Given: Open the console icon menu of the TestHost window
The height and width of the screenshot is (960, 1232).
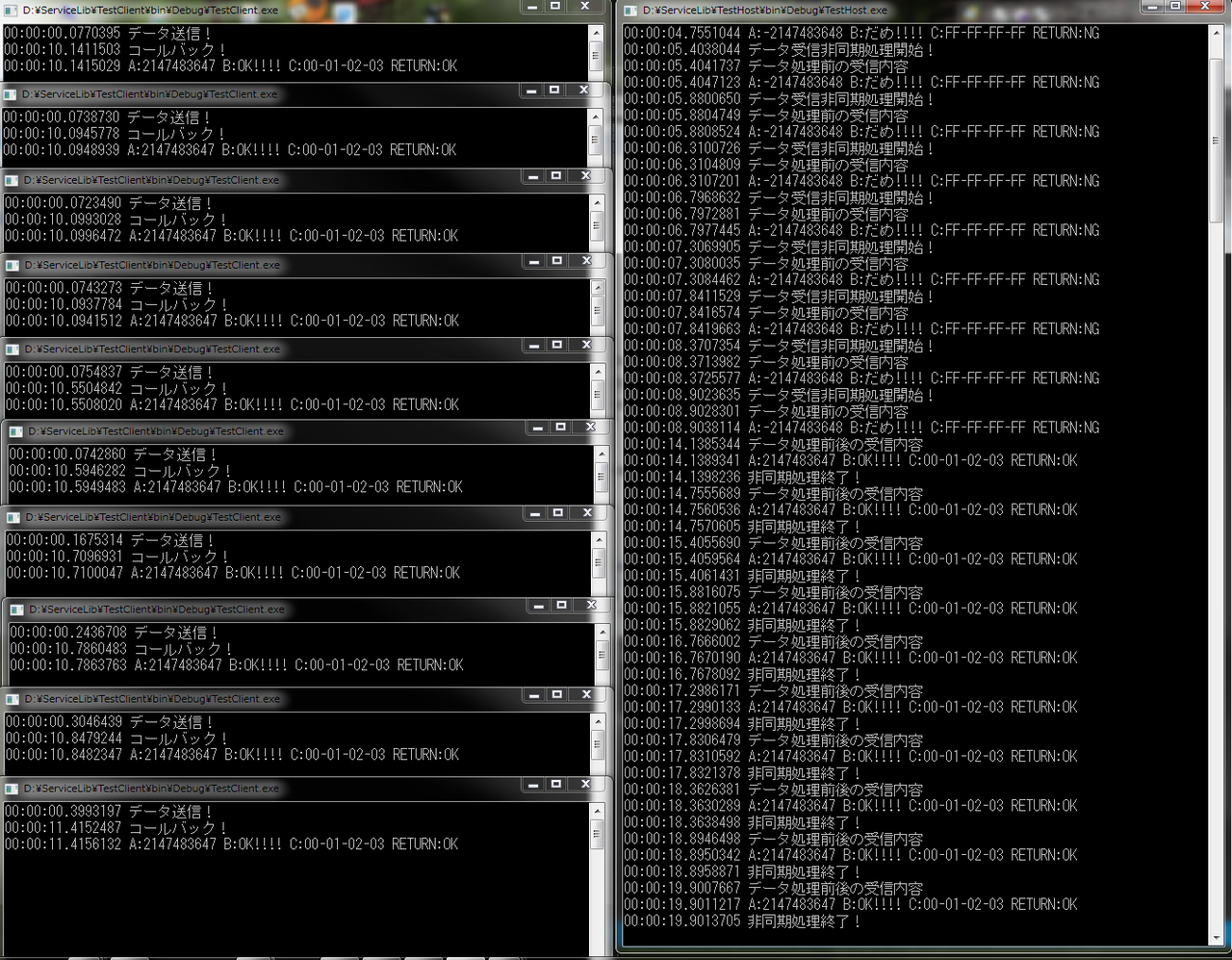Looking at the screenshot, I should [x=630, y=10].
